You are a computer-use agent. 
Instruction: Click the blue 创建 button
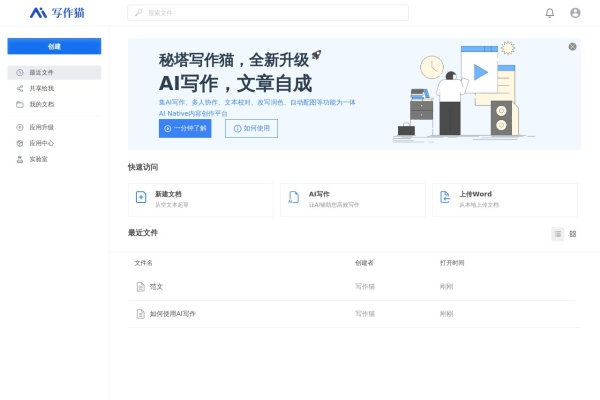[54, 46]
